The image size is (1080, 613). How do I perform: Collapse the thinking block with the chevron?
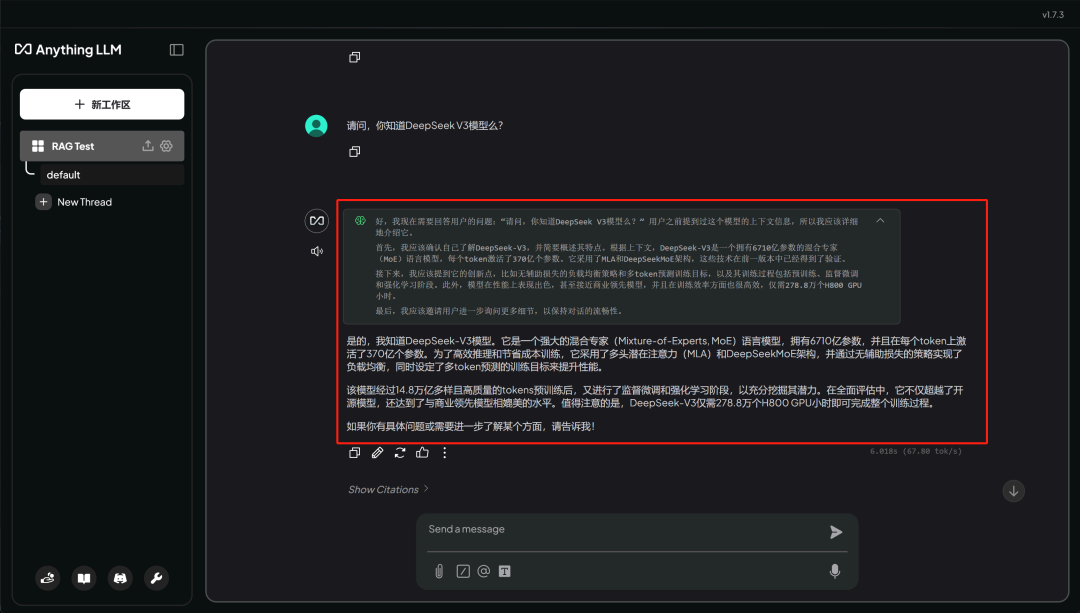click(x=880, y=220)
